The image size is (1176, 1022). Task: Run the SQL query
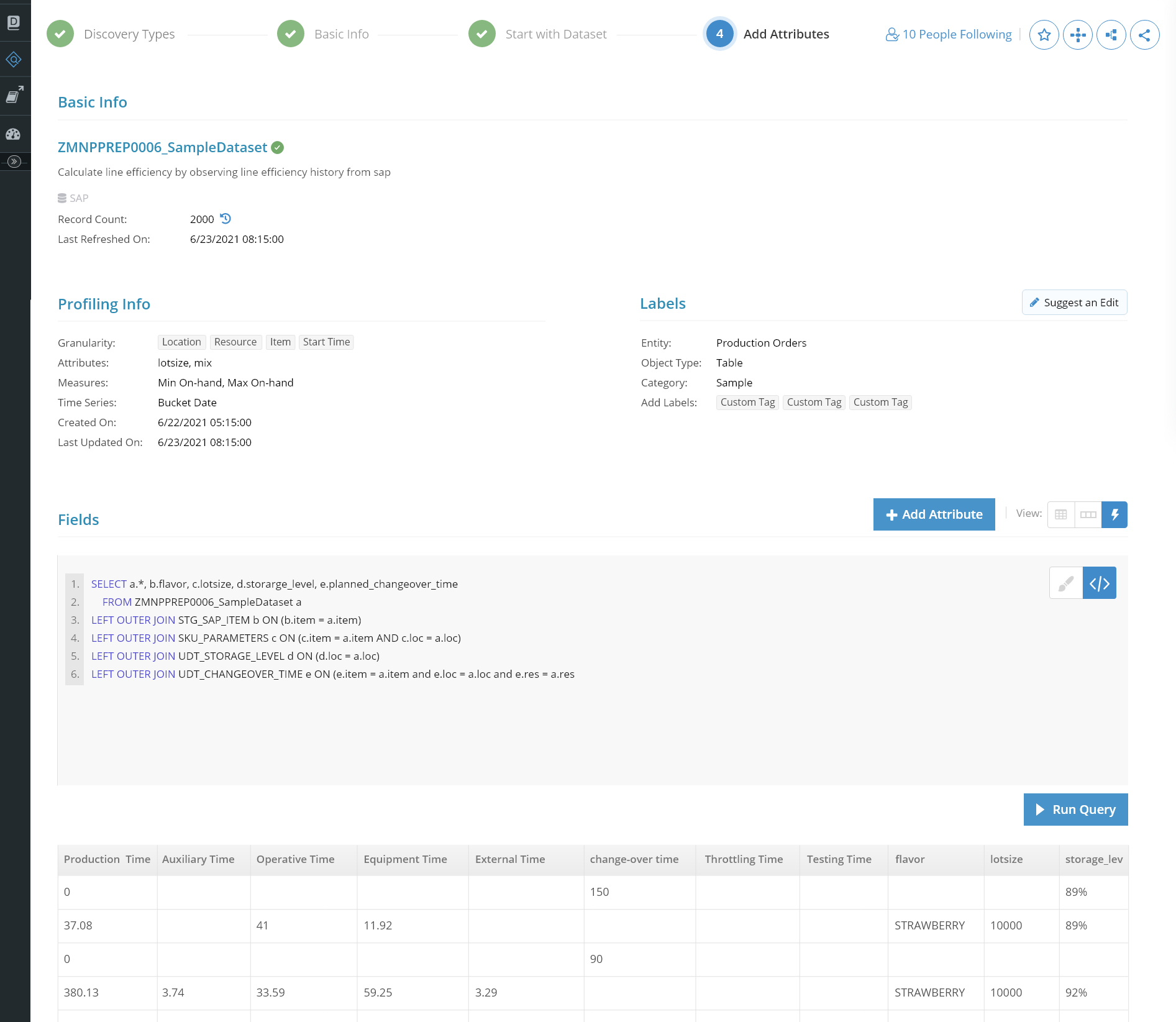coord(1075,810)
